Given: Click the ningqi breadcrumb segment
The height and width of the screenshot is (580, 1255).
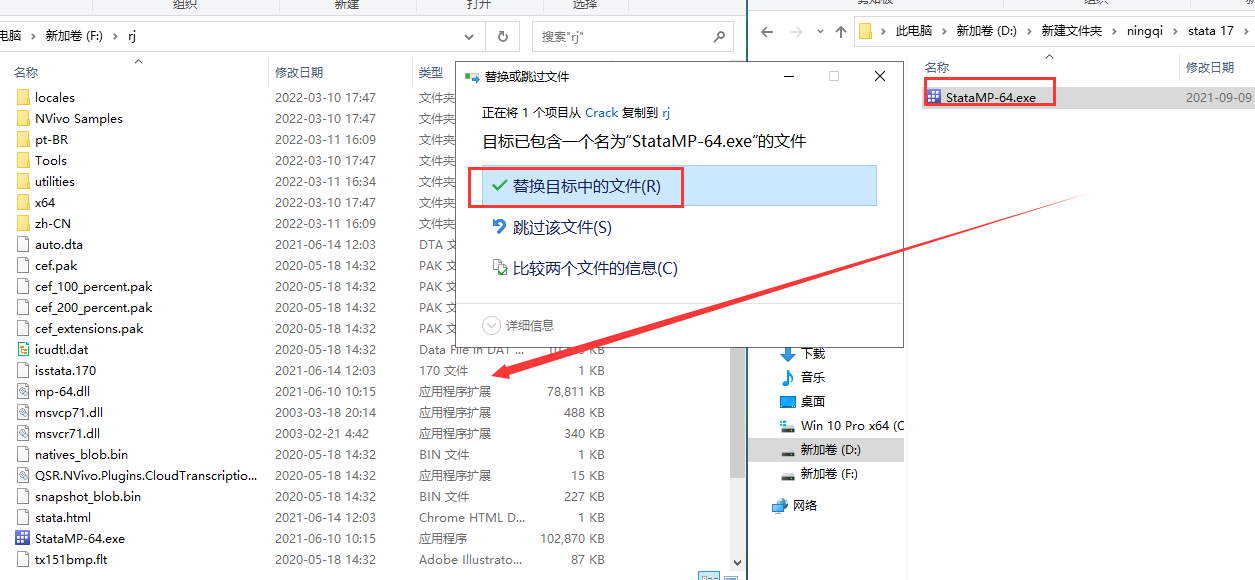Looking at the screenshot, I should click(x=1143, y=31).
